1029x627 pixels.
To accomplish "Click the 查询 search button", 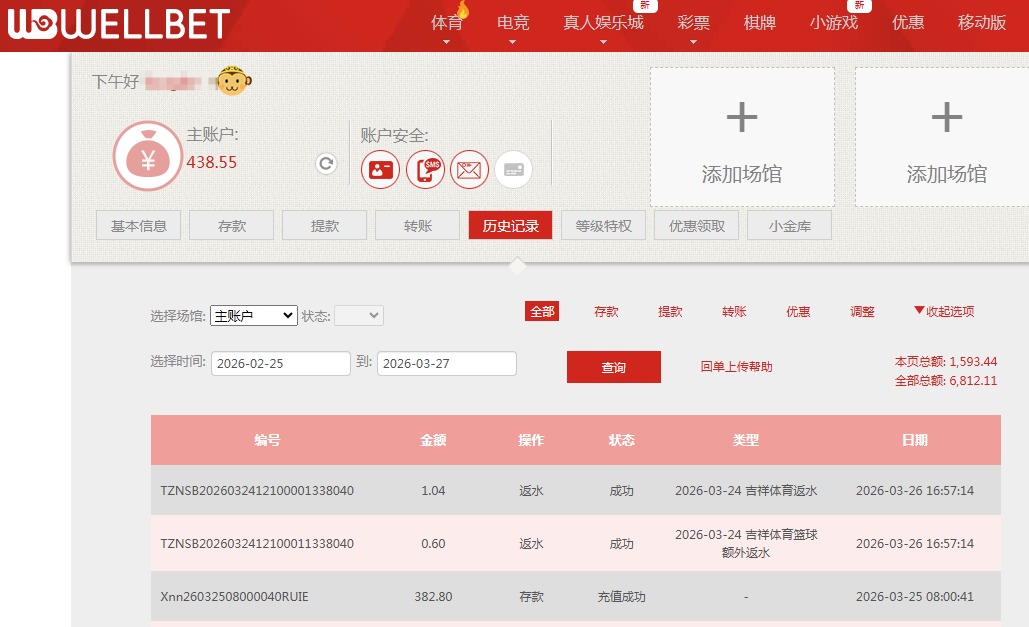I will 613,366.
